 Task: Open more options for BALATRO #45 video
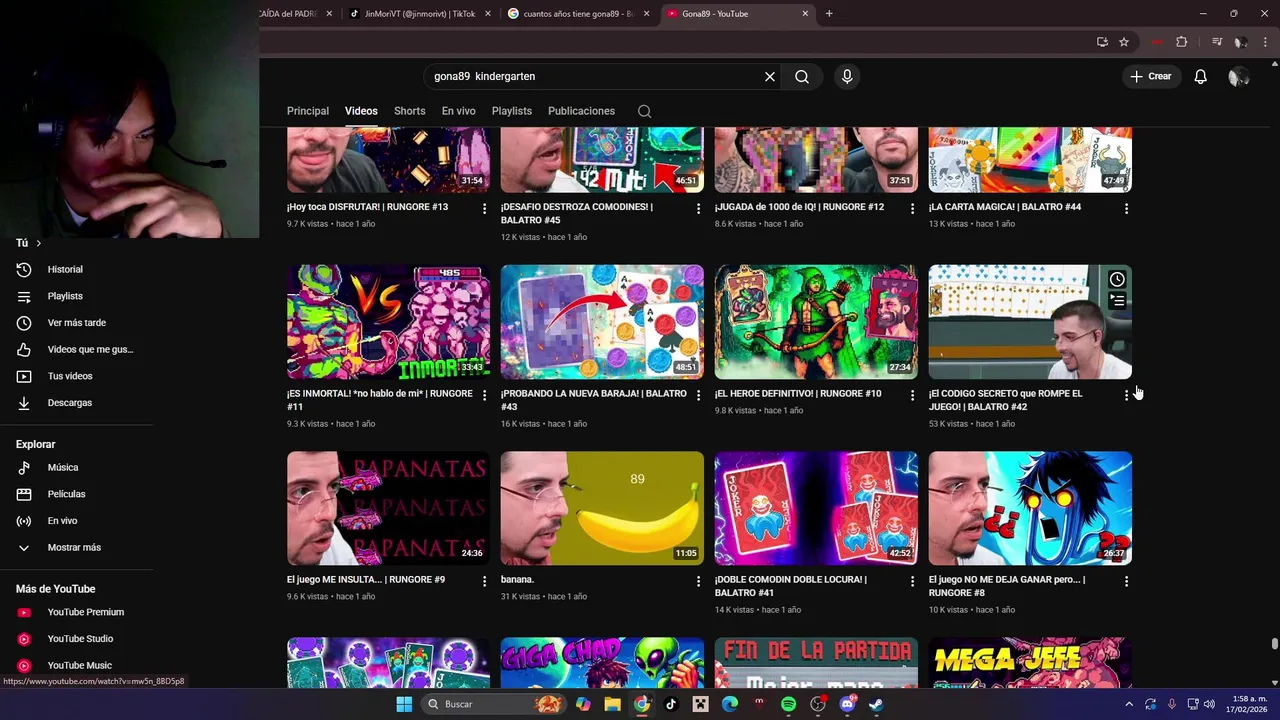tap(699, 208)
